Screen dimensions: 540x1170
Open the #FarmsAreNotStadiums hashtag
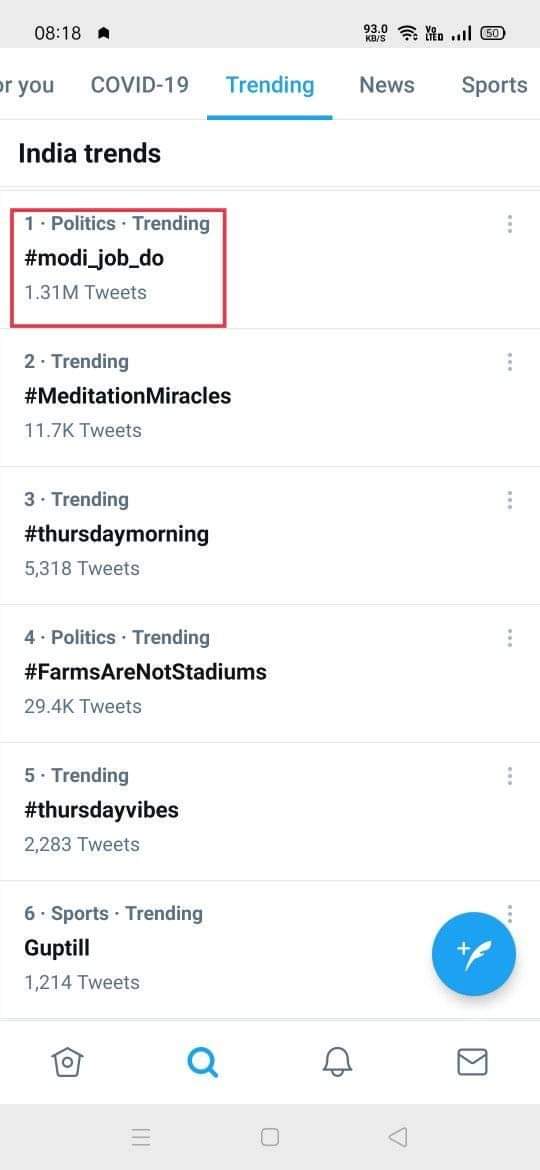(x=145, y=672)
